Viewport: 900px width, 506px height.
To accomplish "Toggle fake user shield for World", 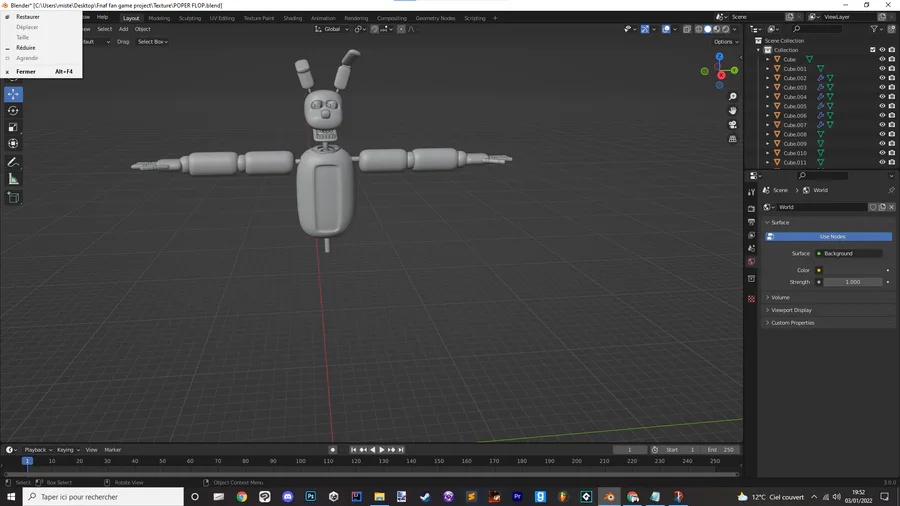I will click(873, 207).
